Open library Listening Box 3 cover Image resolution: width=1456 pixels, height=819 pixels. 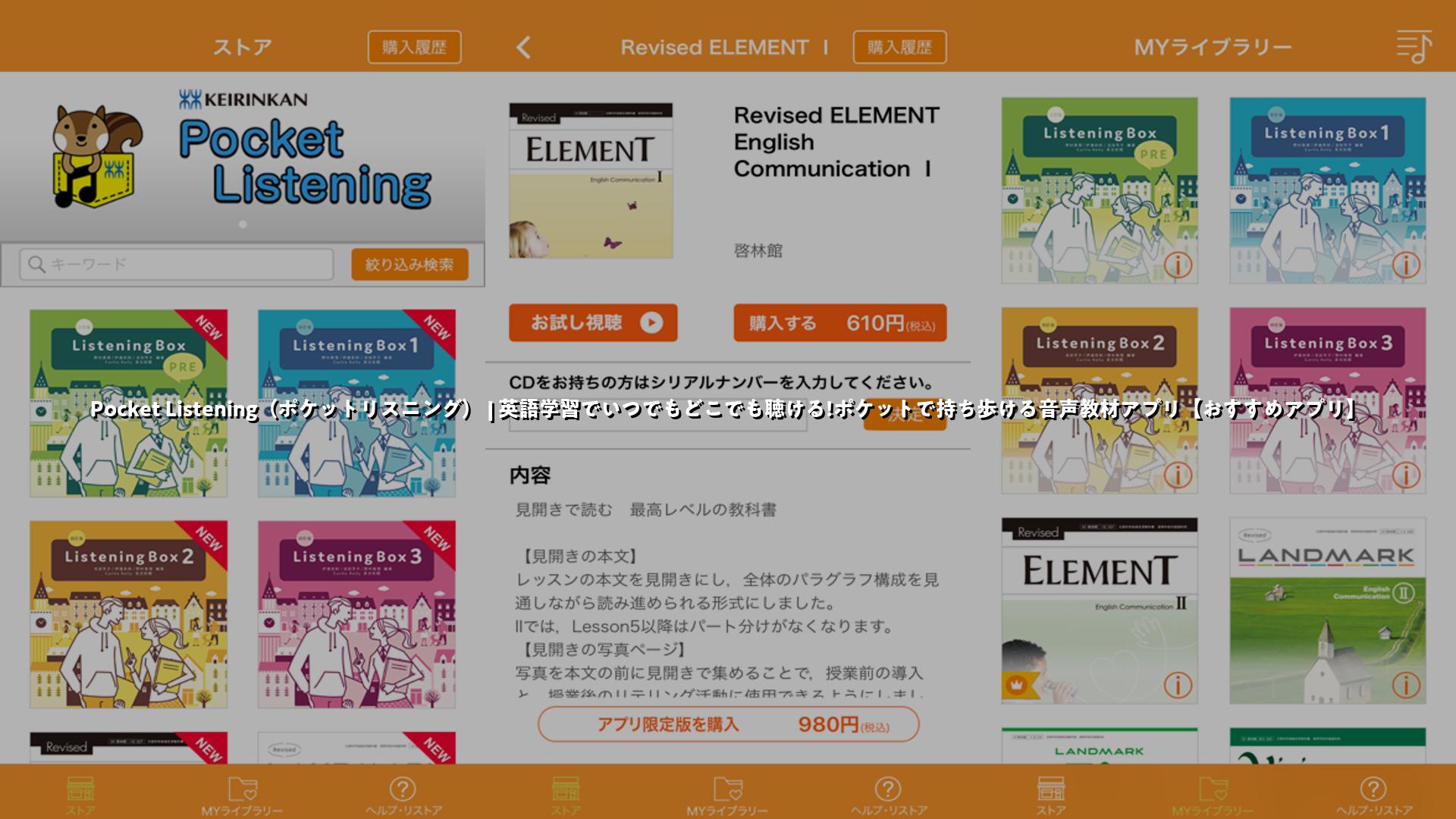point(1328,400)
